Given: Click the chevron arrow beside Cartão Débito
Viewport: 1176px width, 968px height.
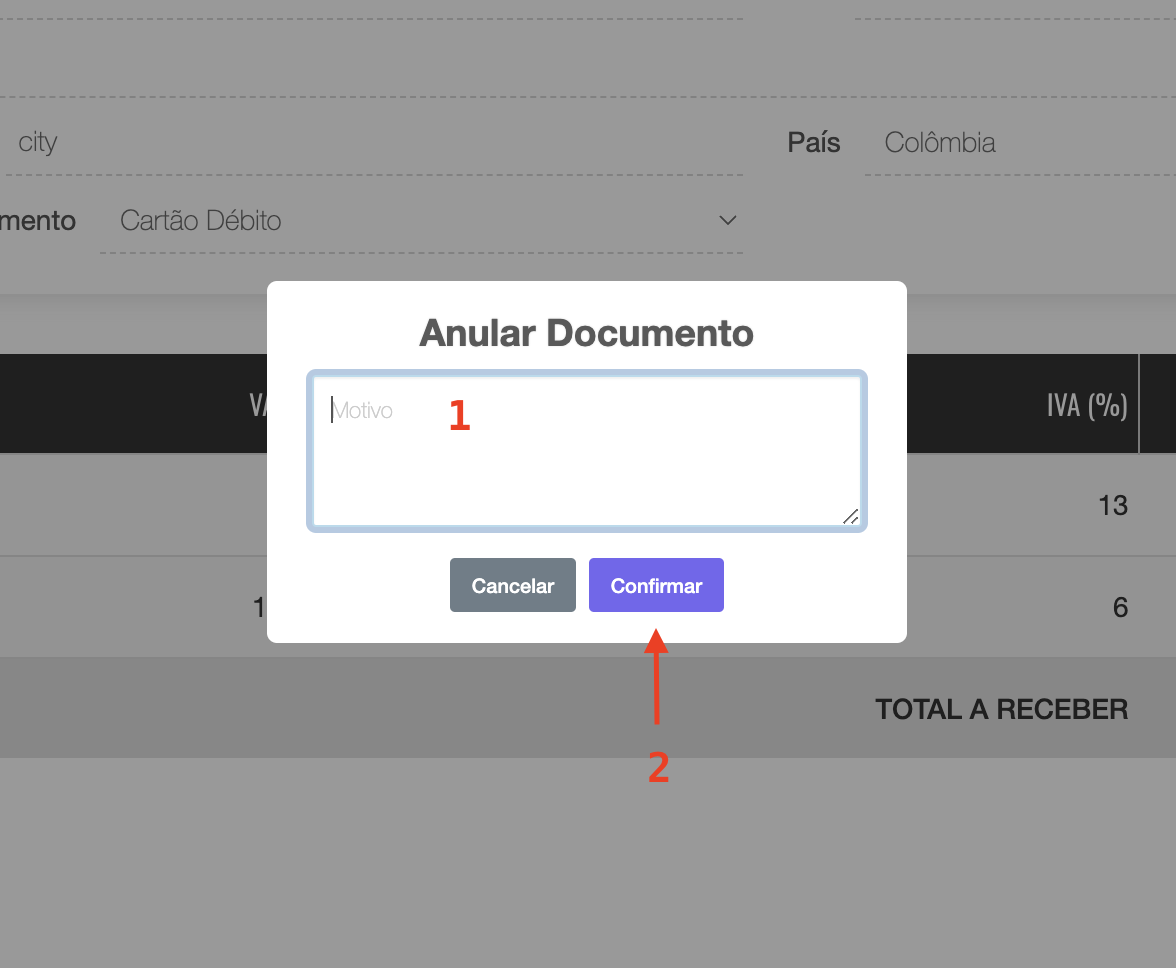Looking at the screenshot, I should pyautogui.click(x=727, y=220).
